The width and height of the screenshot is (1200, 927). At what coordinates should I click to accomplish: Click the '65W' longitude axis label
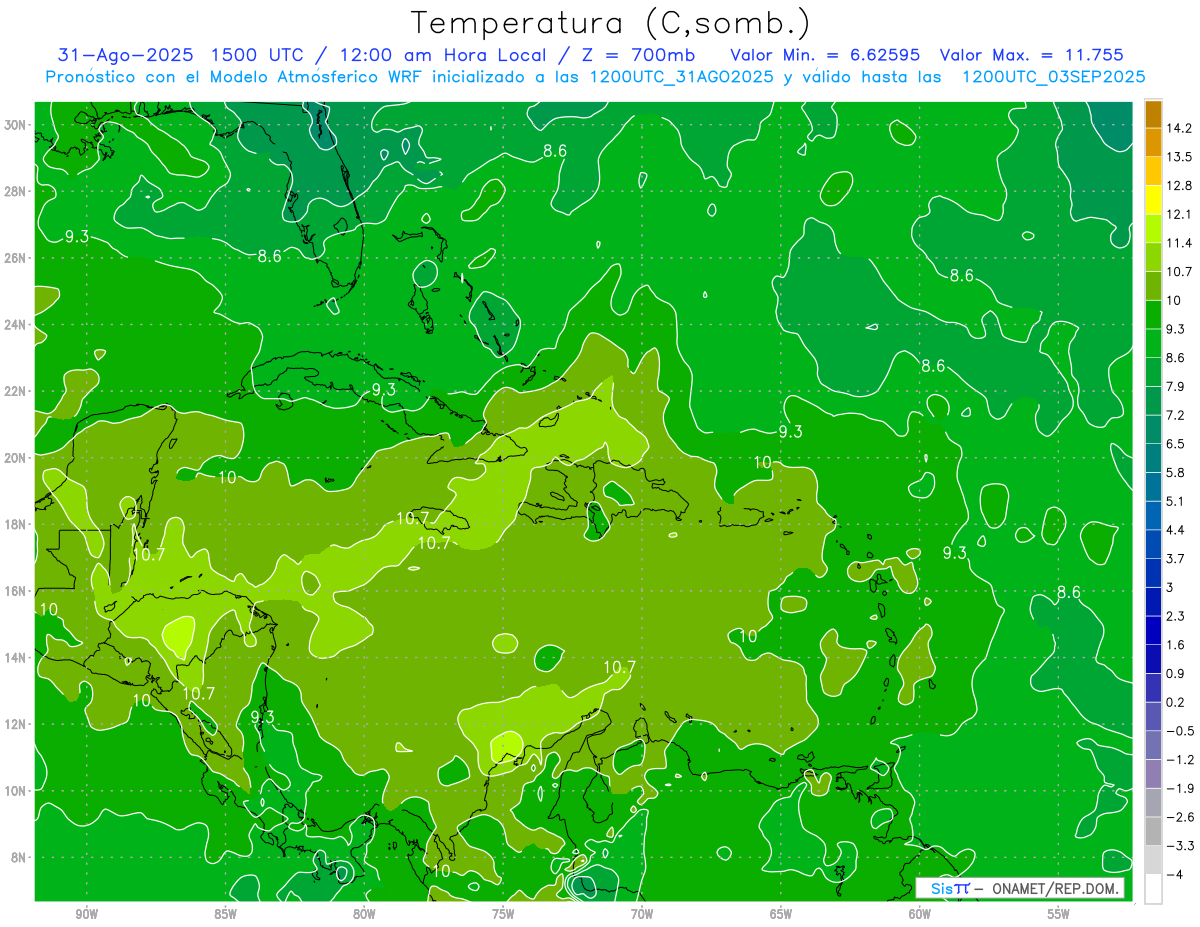(781, 914)
